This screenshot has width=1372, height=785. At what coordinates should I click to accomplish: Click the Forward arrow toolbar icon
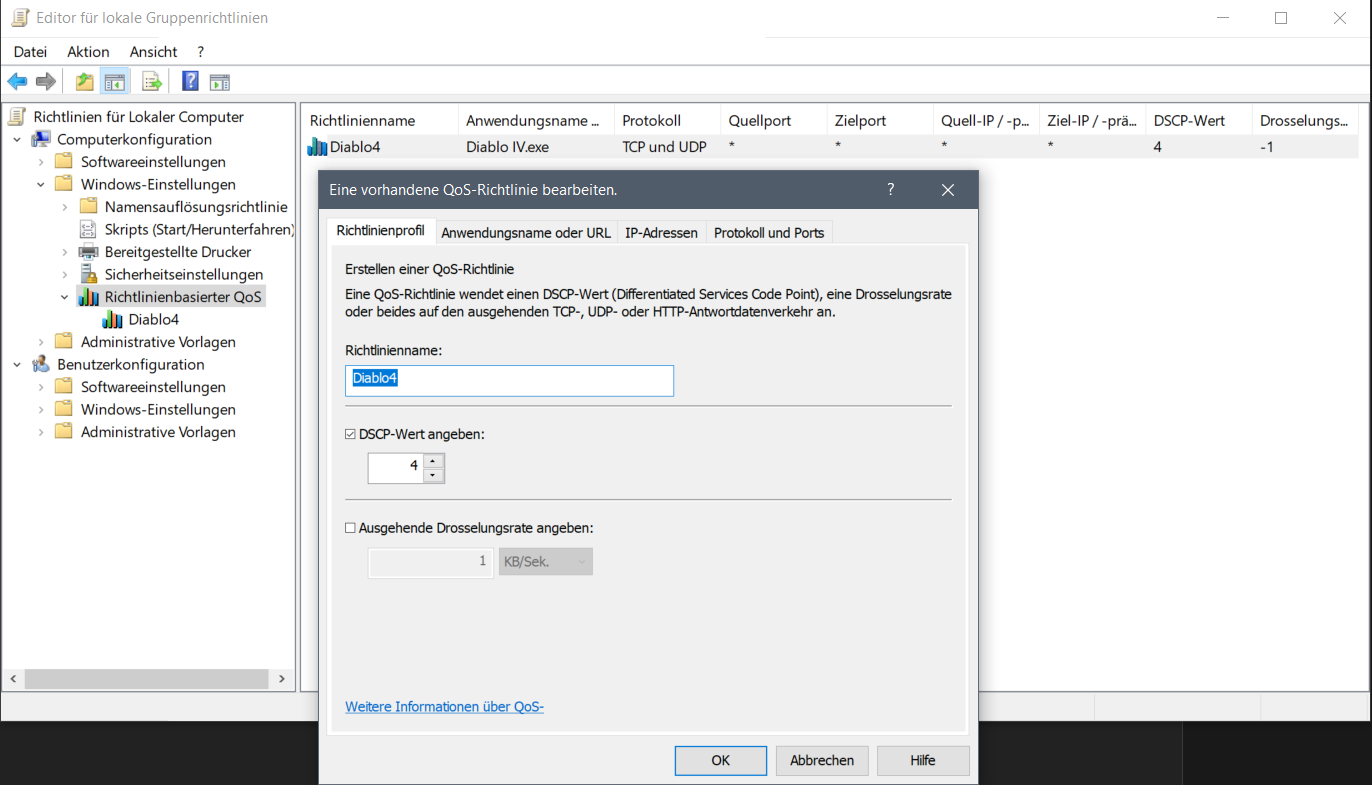[45, 82]
